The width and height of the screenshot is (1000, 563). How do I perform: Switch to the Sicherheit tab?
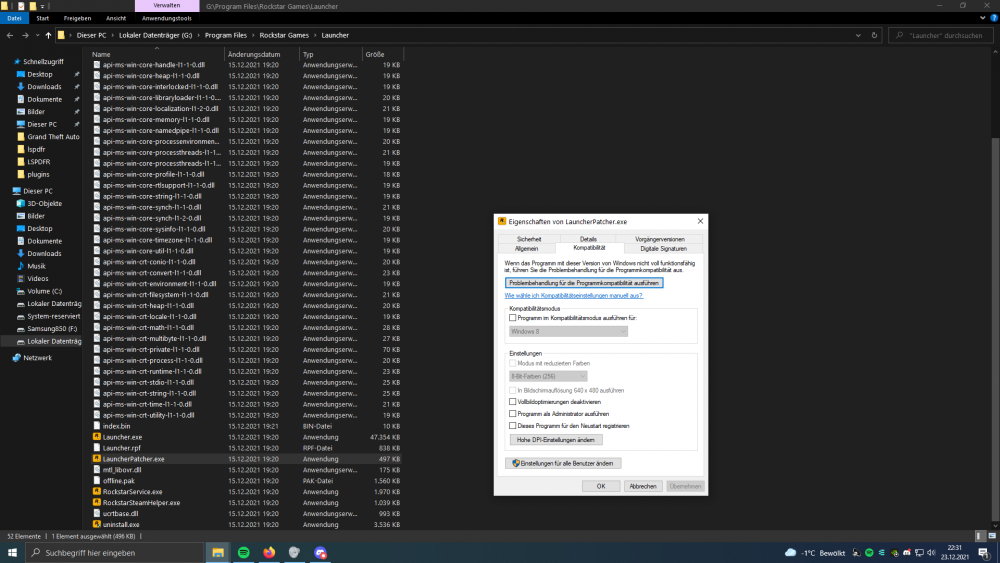(x=529, y=239)
